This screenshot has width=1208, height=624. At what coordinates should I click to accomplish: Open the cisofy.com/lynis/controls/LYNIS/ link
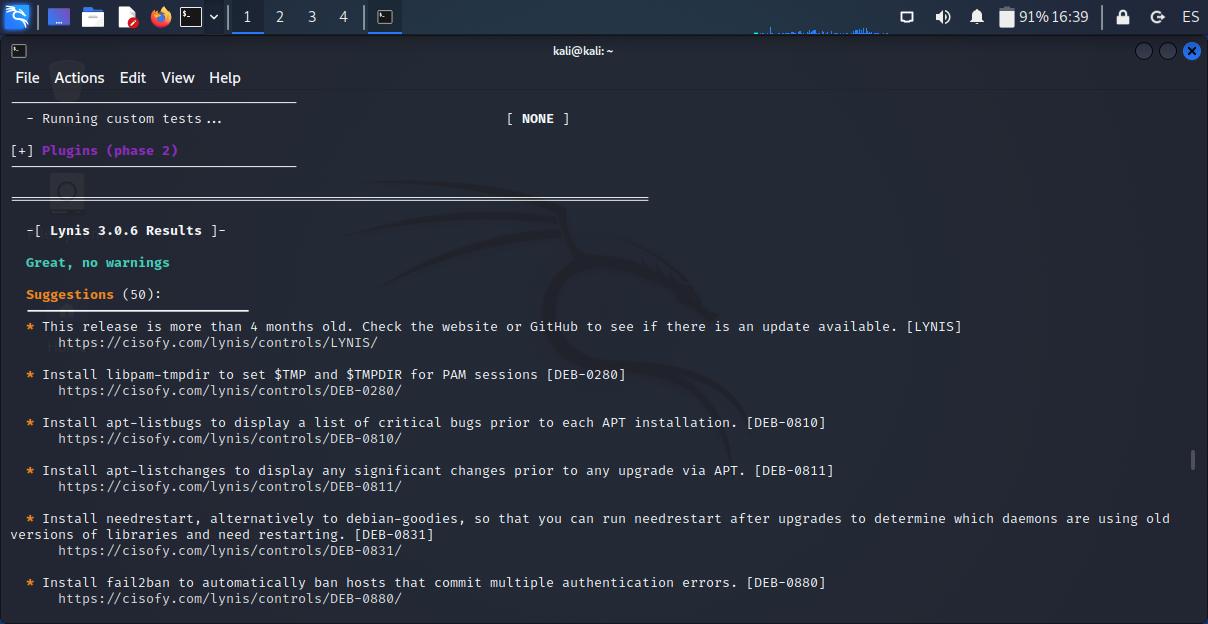217,343
